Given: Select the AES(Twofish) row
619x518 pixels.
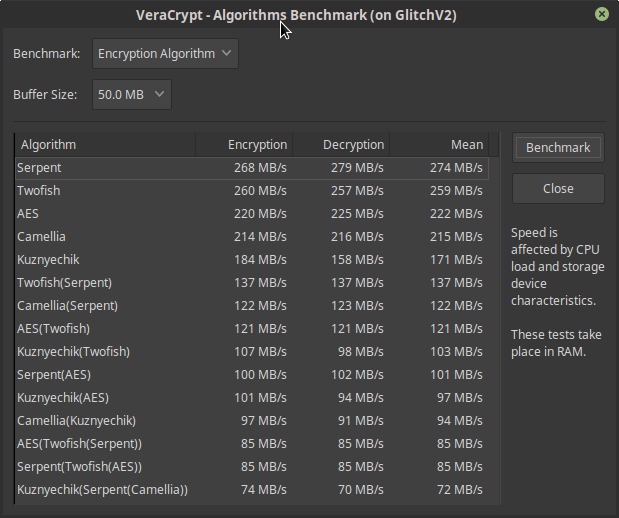Looking at the screenshot, I should [x=252, y=328].
